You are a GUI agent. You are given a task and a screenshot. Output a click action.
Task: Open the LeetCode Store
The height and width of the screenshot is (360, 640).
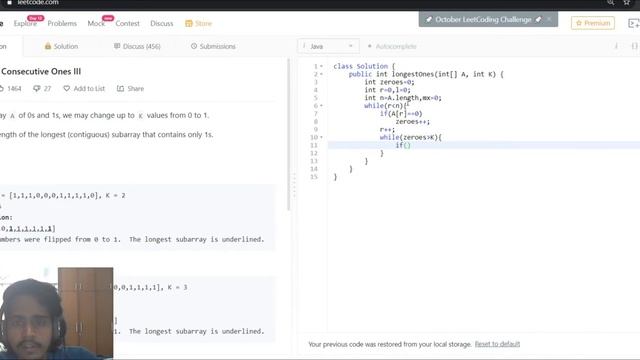(199, 24)
